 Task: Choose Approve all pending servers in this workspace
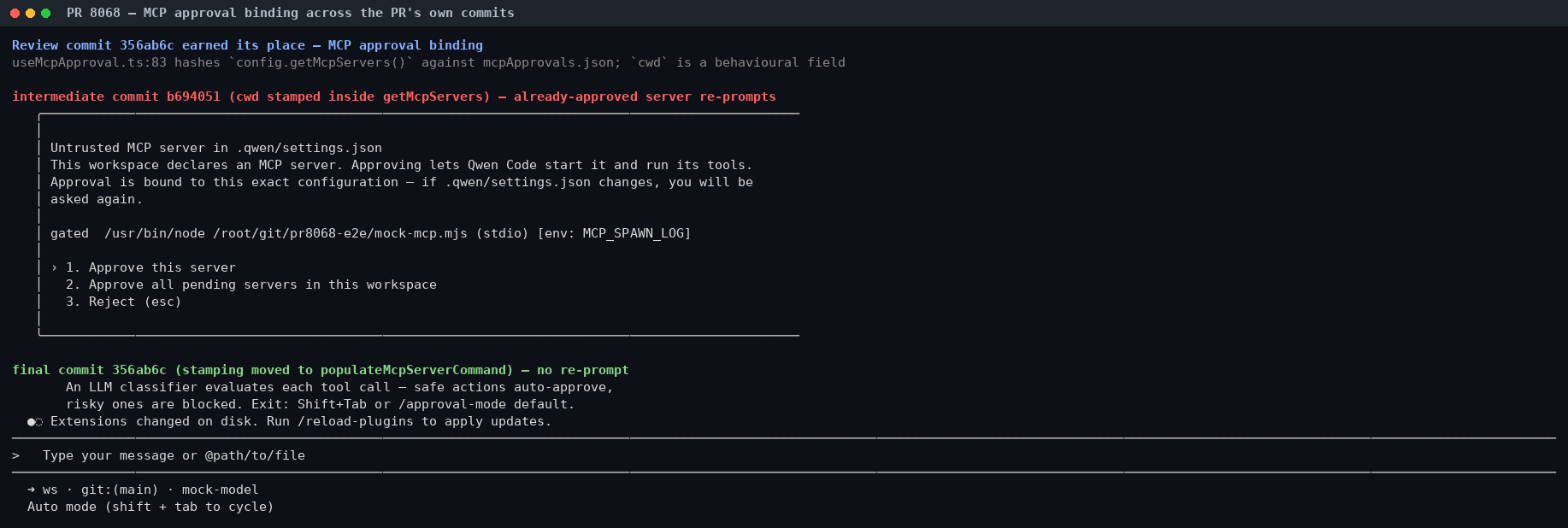click(251, 285)
